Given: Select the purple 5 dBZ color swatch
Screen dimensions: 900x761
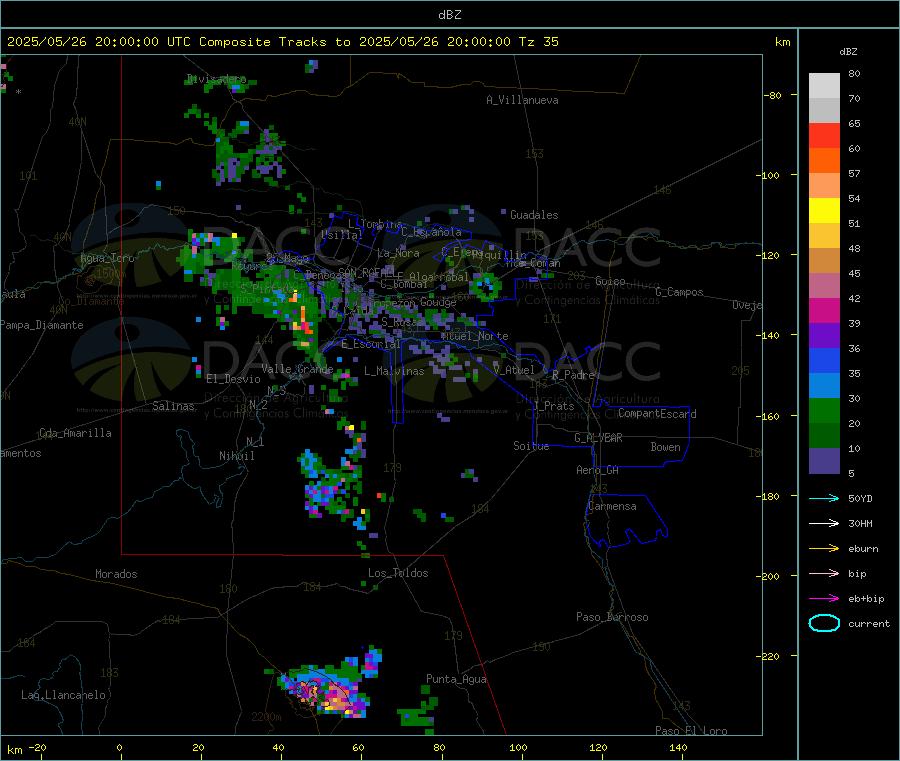Looking at the screenshot, I should coord(824,461).
